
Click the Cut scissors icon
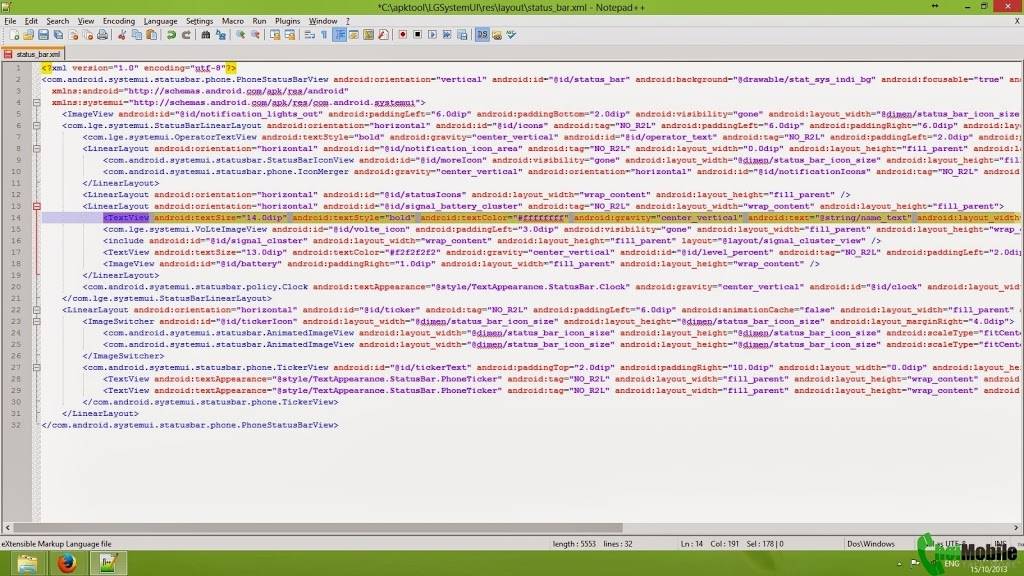coord(121,35)
